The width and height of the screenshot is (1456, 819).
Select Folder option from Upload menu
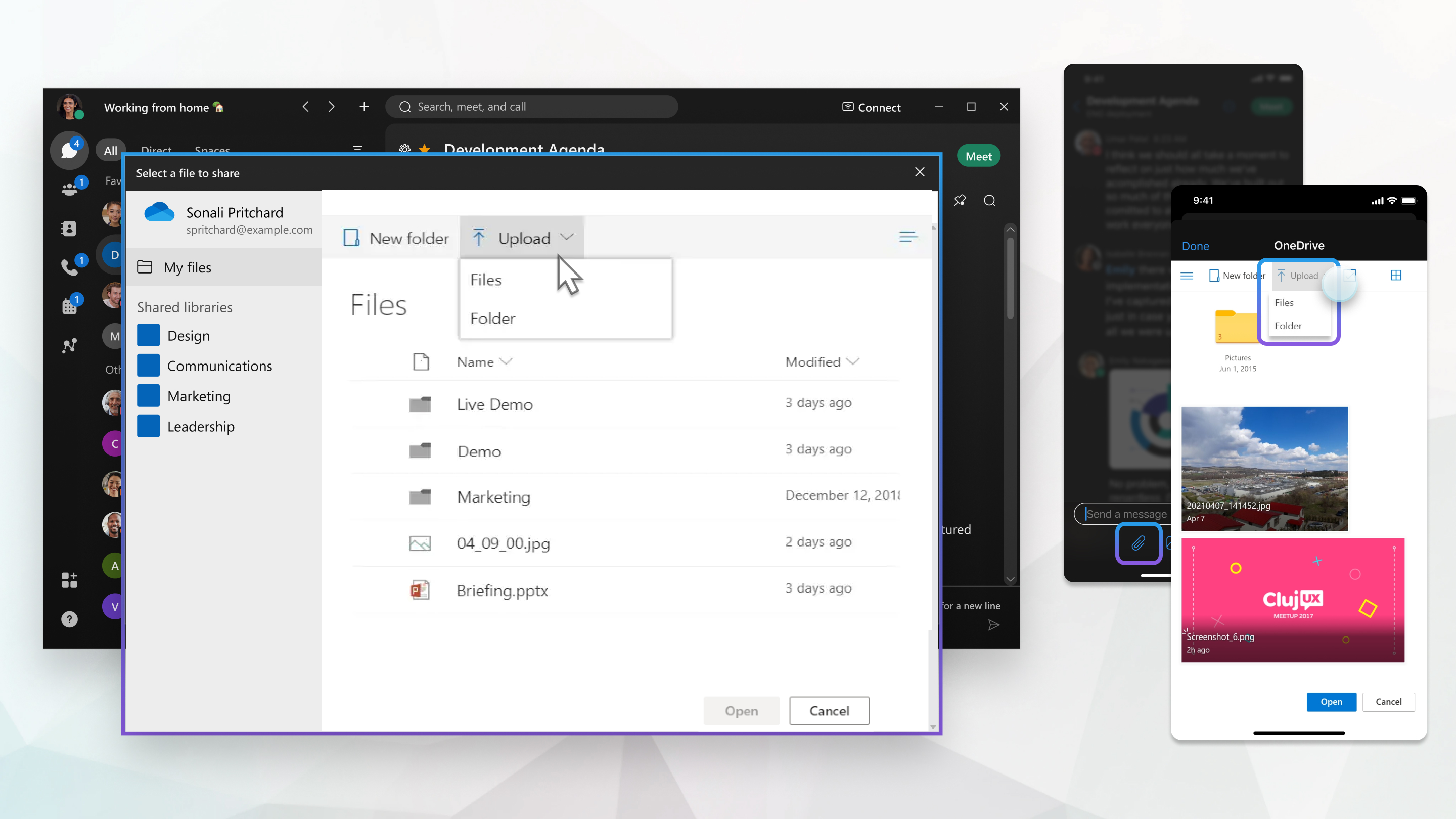tap(492, 318)
